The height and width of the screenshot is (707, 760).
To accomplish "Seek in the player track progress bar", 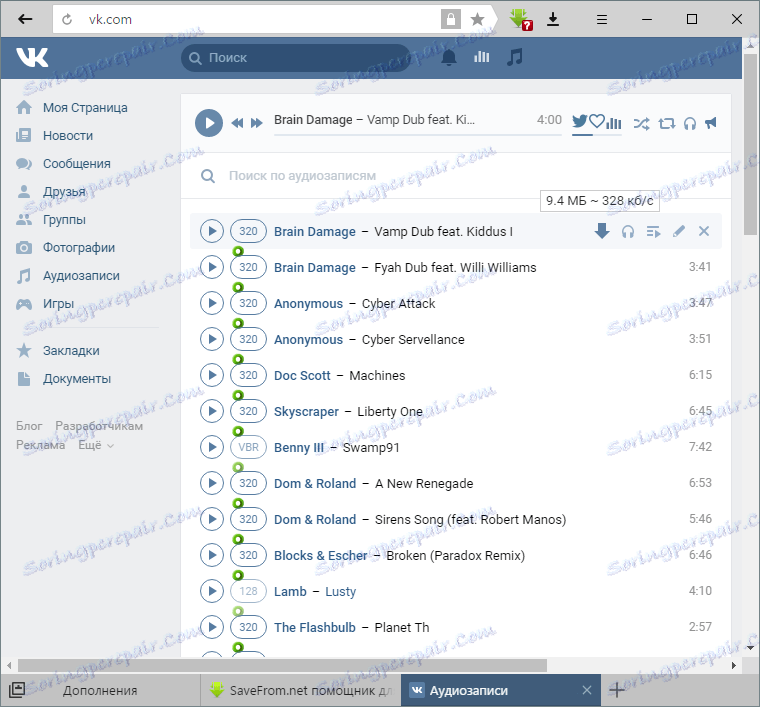I will (417, 134).
